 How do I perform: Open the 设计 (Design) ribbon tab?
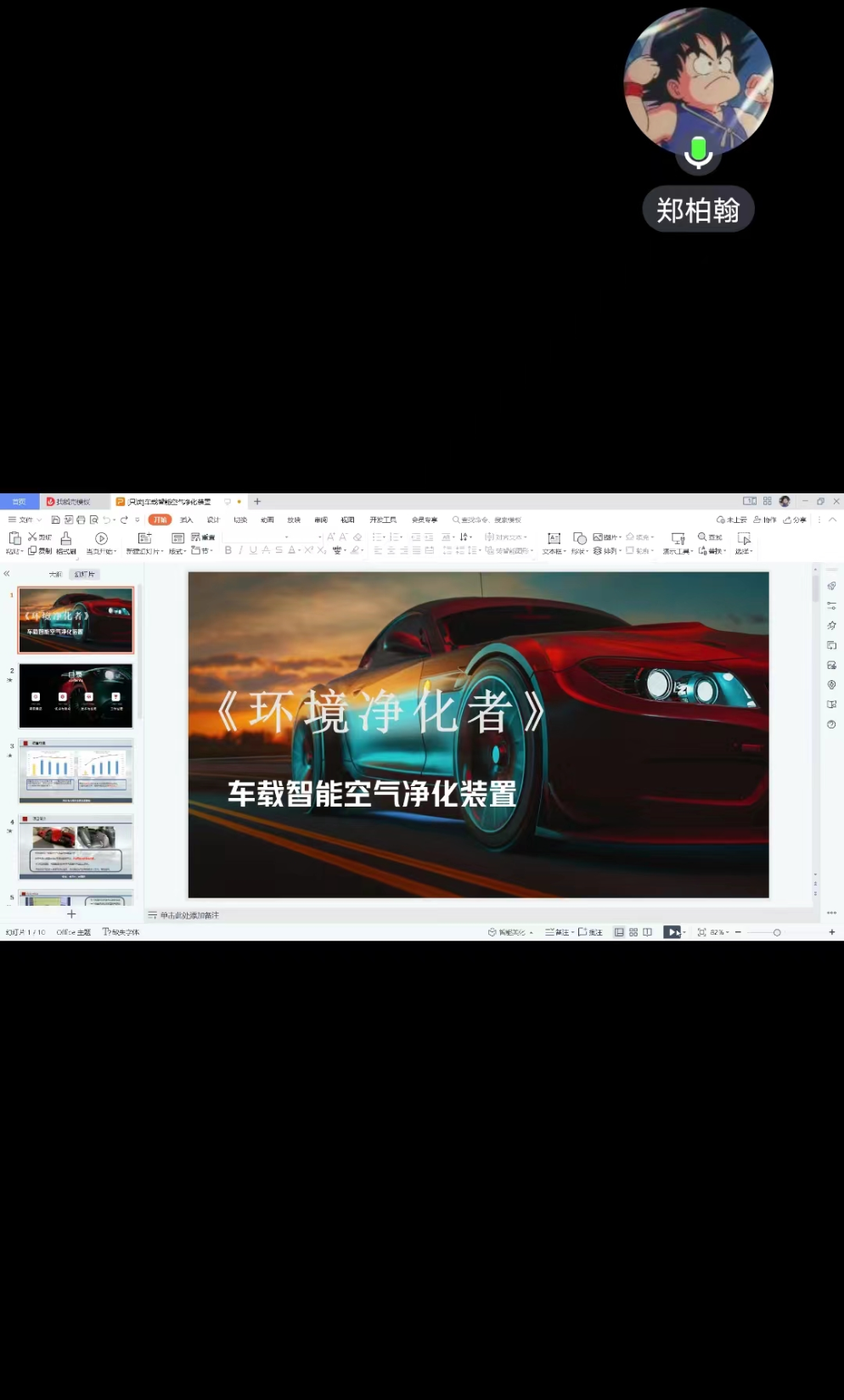[213, 520]
